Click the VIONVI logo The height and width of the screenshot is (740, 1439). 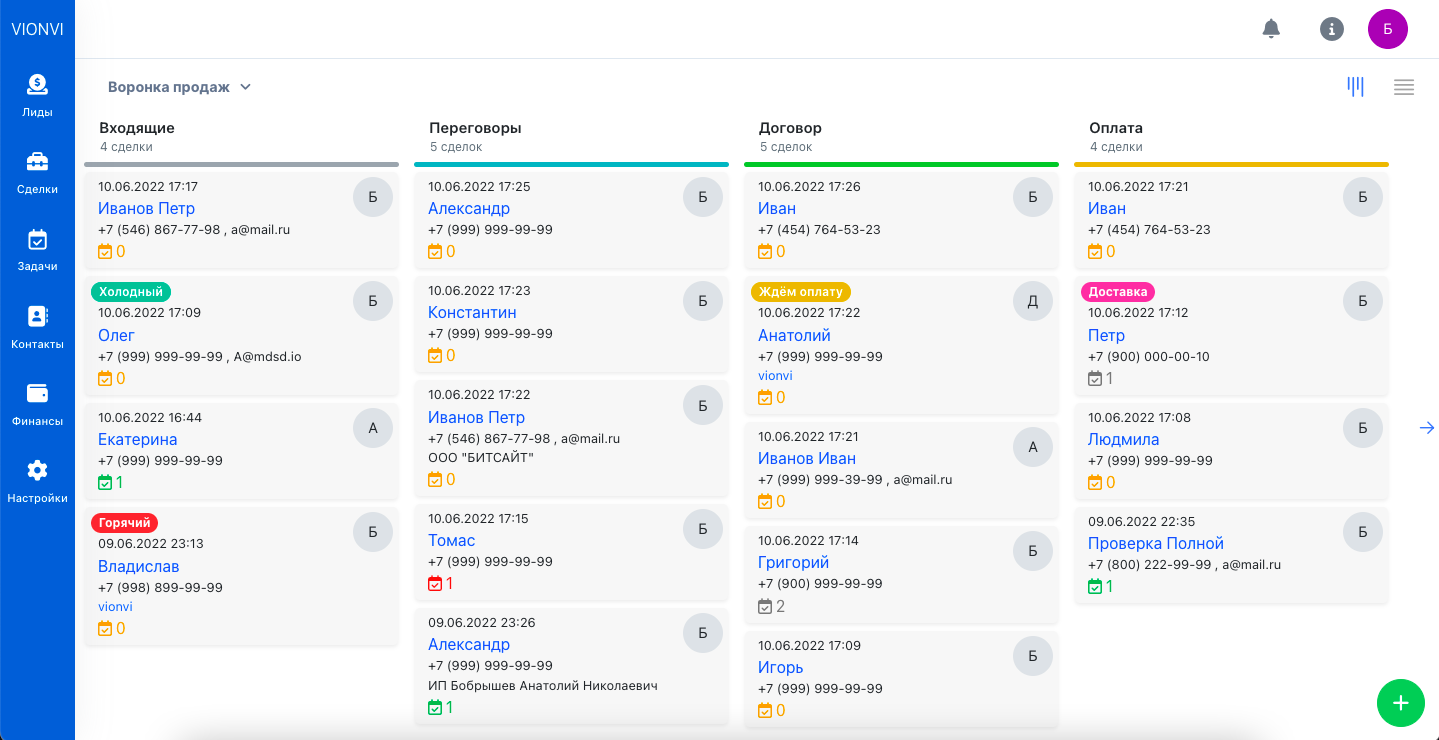point(37,29)
